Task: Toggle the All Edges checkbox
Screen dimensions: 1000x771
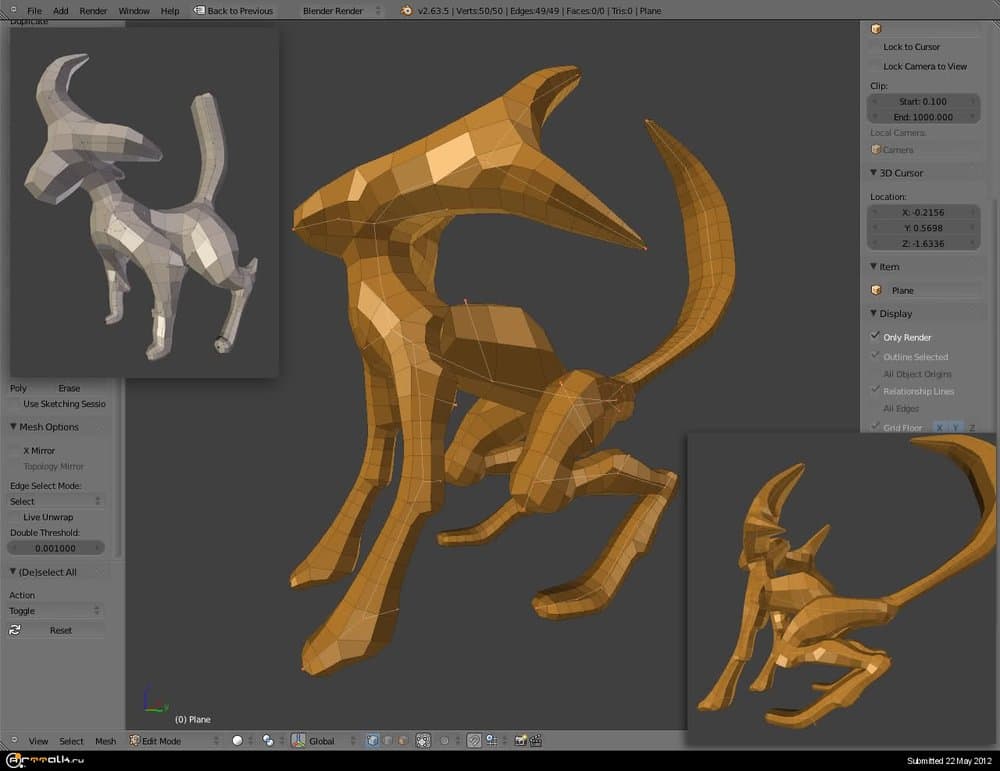Action: 875,408
